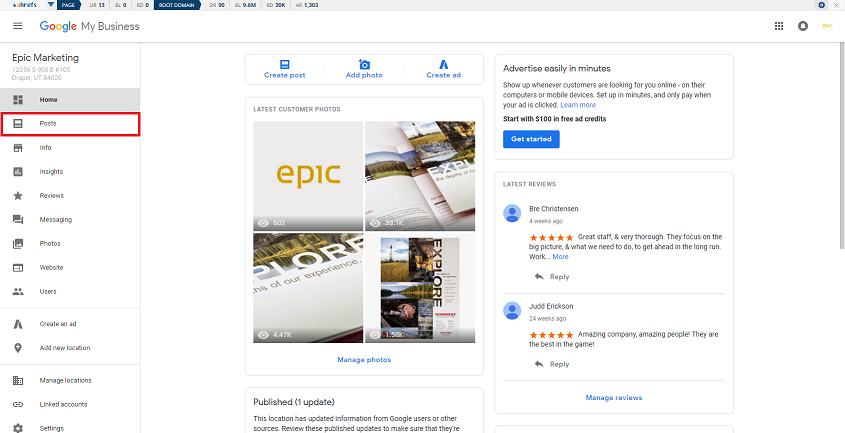Click the Get started button
Viewport: 845px width, 433px height.
point(531,139)
